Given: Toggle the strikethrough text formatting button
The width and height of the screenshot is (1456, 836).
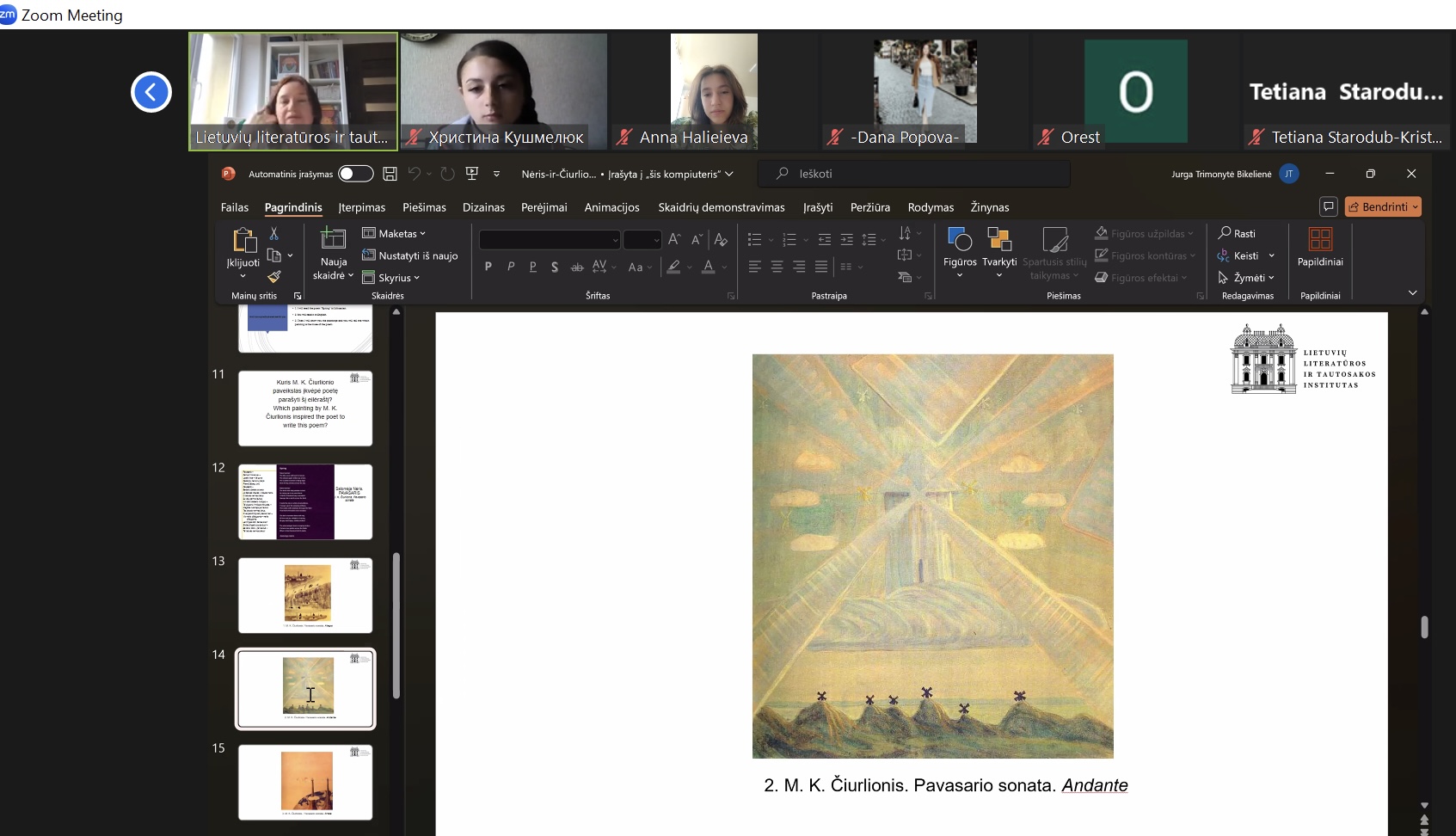Looking at the screenshot, I should tap(577, 267).
